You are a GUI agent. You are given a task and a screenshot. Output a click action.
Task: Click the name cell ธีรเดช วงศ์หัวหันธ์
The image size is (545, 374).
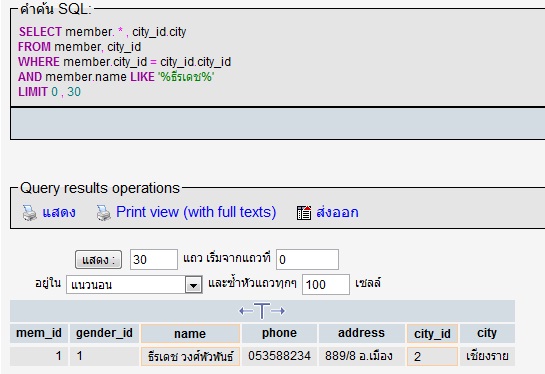(x=190, y=356)
